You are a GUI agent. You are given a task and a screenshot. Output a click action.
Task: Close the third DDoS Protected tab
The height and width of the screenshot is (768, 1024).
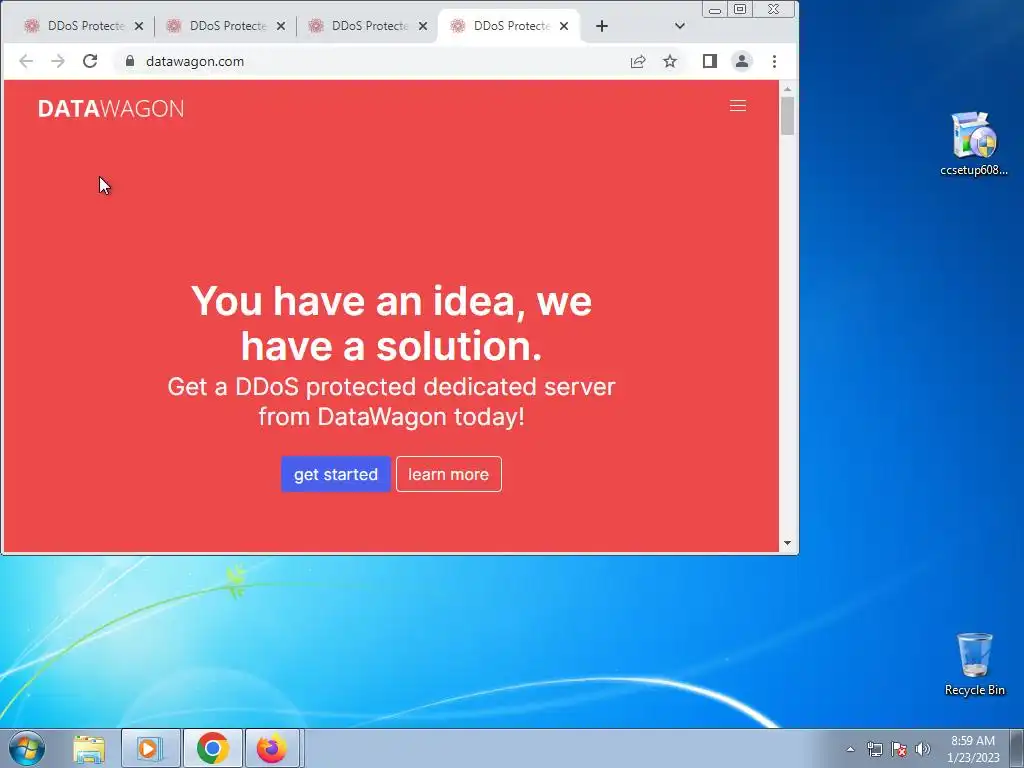coord(423,26)
